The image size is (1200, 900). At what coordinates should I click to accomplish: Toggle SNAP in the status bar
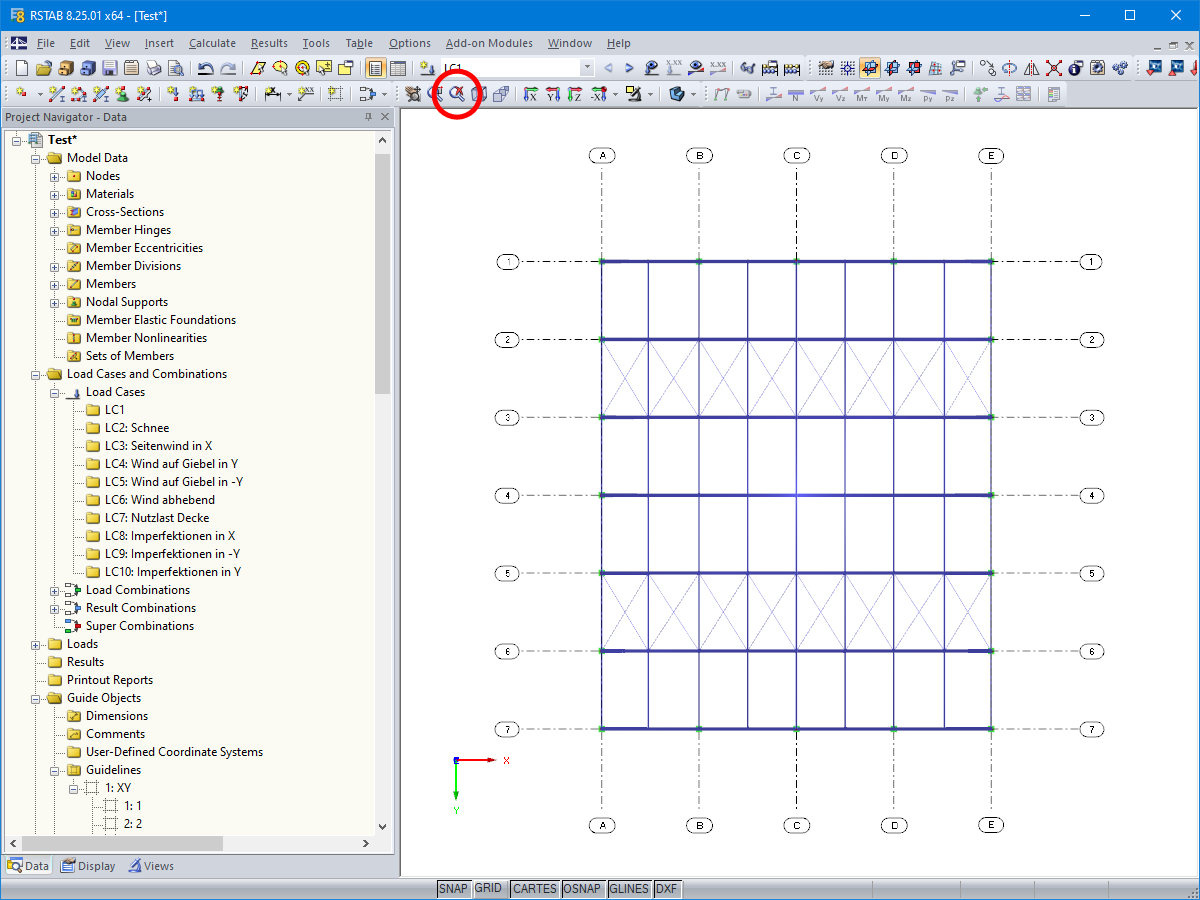[x=453, y=888]
